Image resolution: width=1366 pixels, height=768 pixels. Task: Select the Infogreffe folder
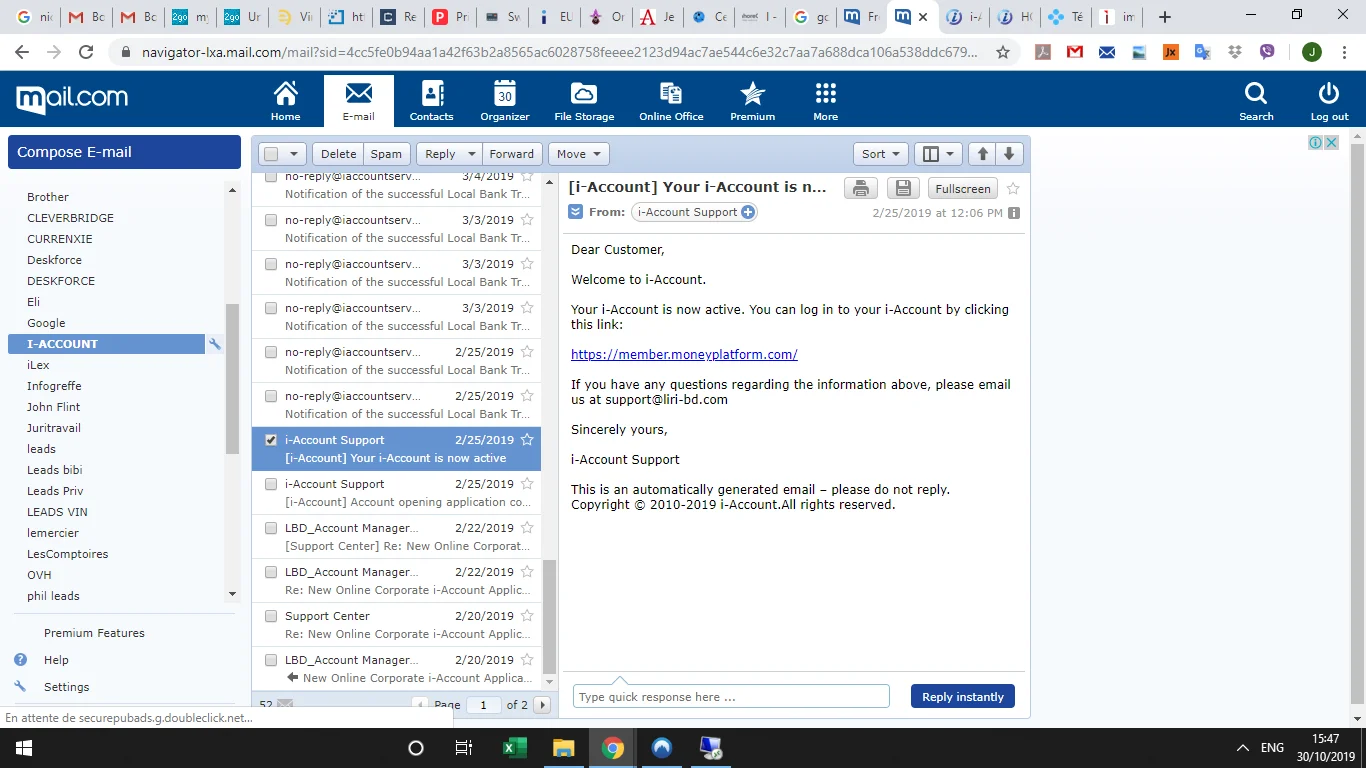pos(54,386)
